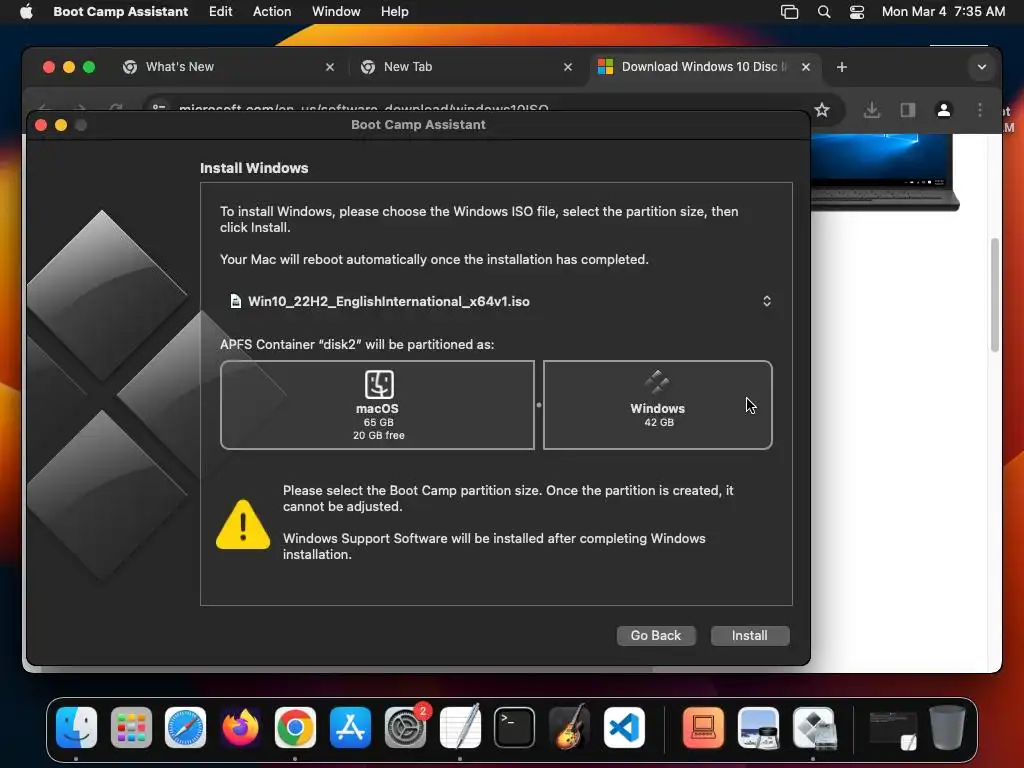Click the Stage Manager menu bar icon

click(790, 12)
